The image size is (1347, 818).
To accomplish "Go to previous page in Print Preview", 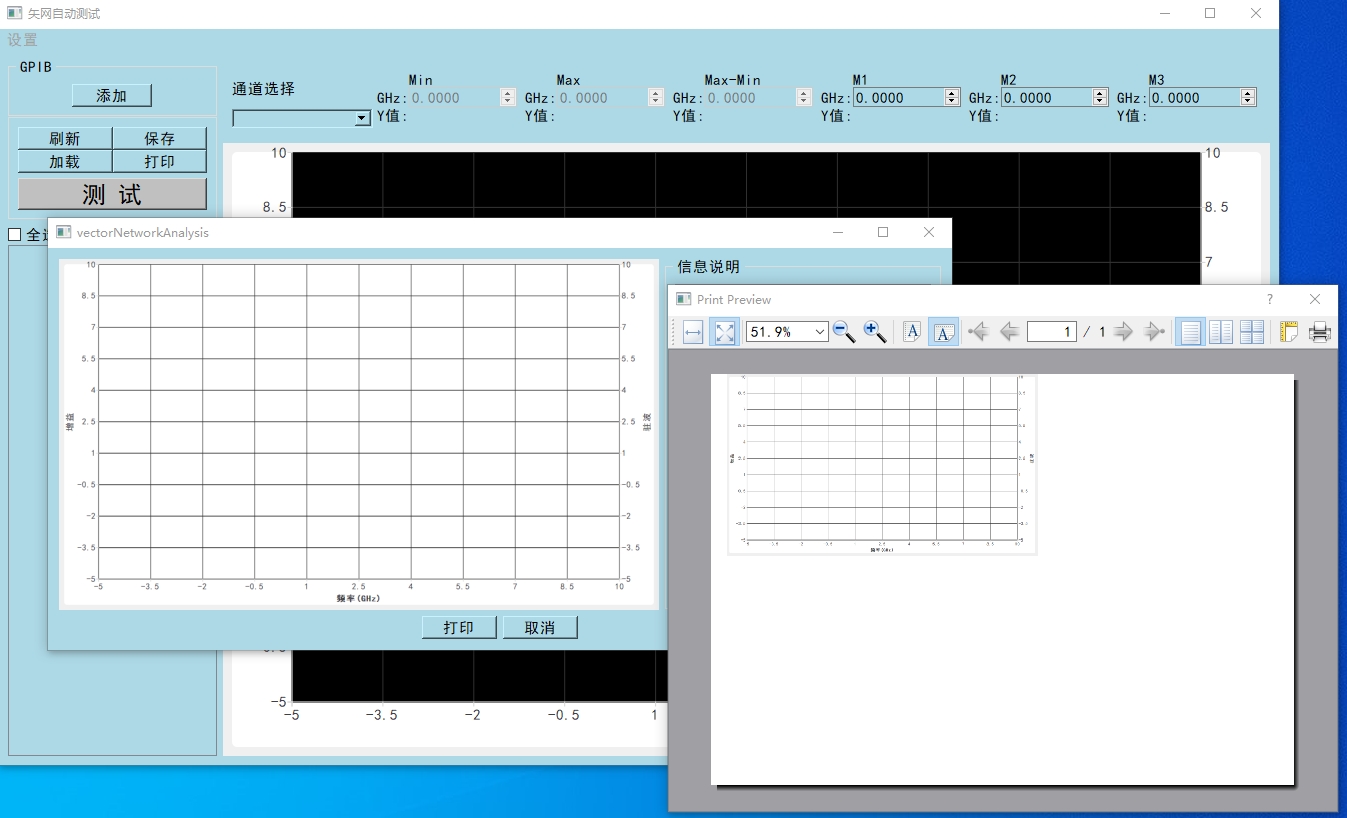I will (x=1009, y=332).
